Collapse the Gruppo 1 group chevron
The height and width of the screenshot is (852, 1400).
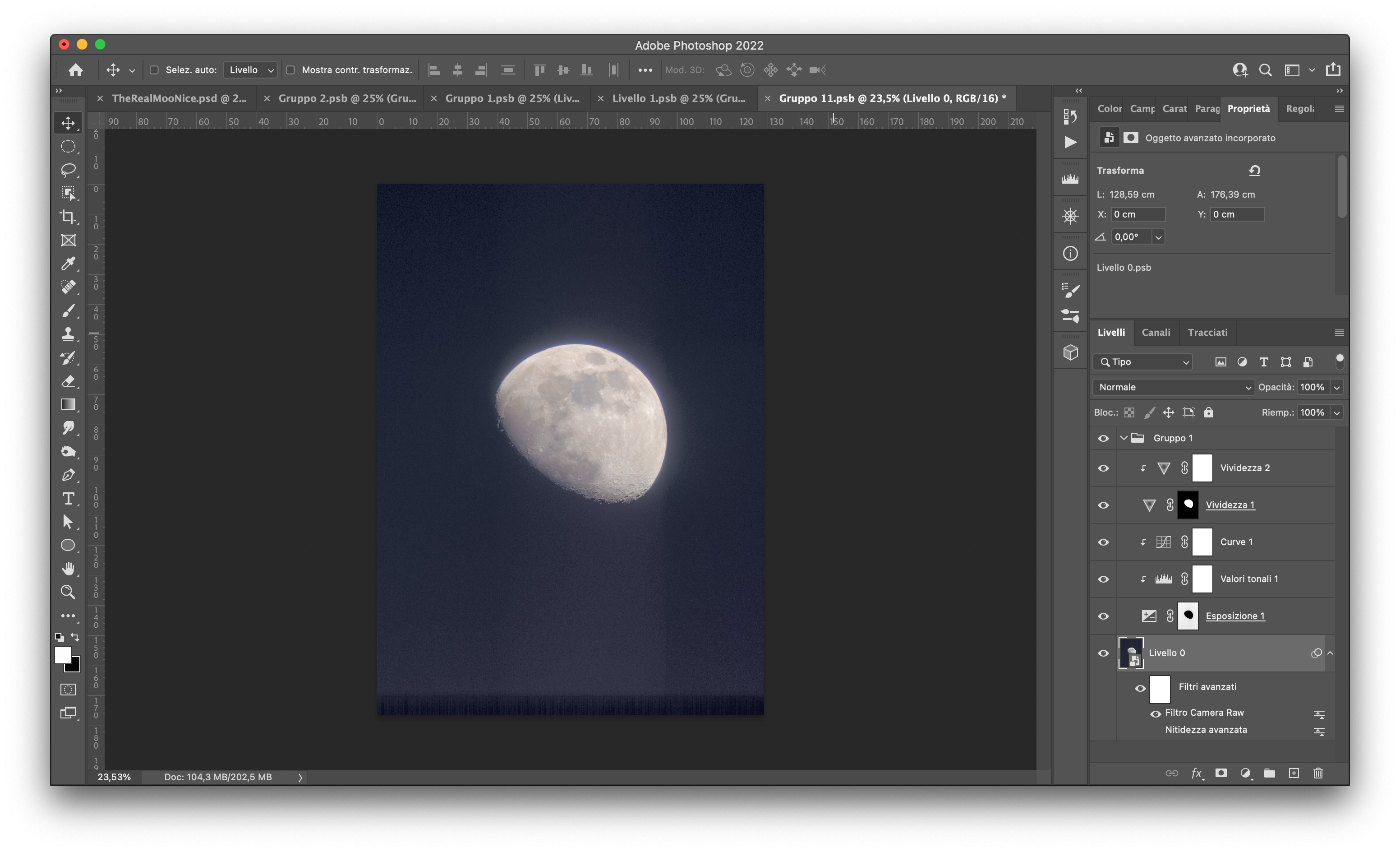(1124, 438)
